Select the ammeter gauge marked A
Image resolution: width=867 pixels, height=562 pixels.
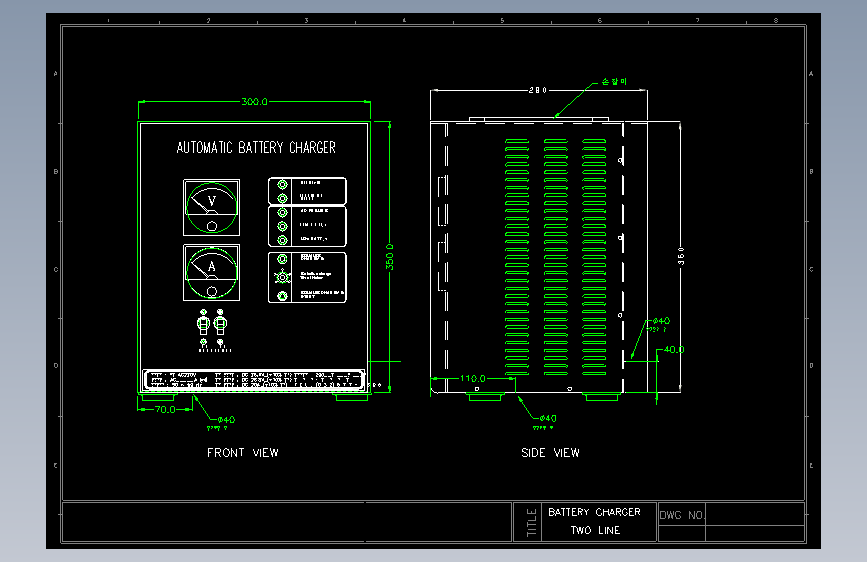click(x=212, y=273)
